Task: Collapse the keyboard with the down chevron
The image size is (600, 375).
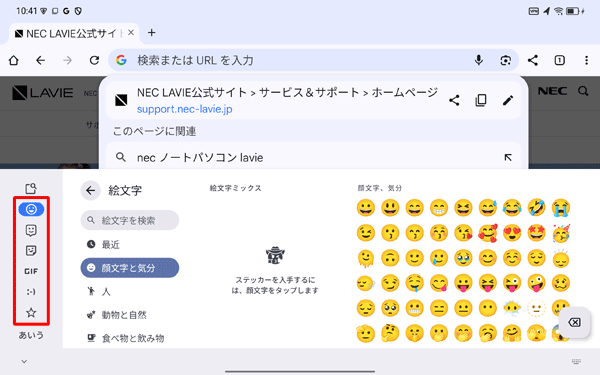Action: 24,361
